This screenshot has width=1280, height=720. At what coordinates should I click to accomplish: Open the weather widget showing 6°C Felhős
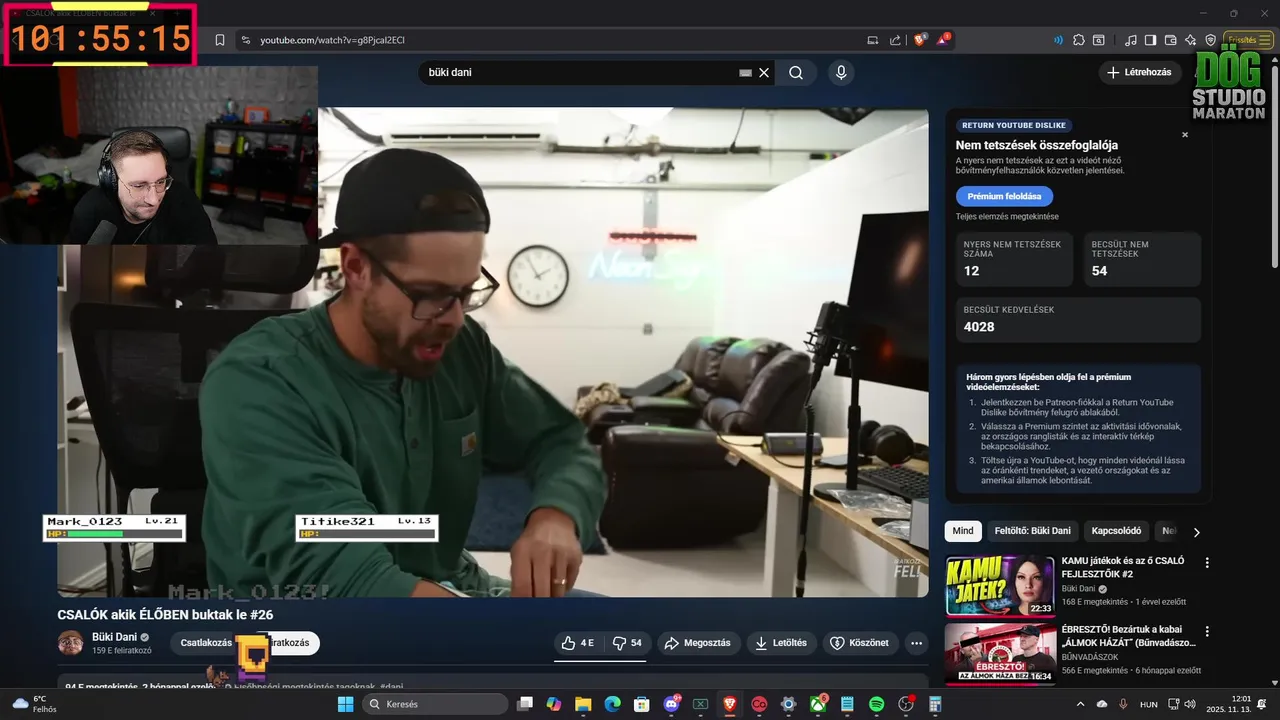coord(34,704)
